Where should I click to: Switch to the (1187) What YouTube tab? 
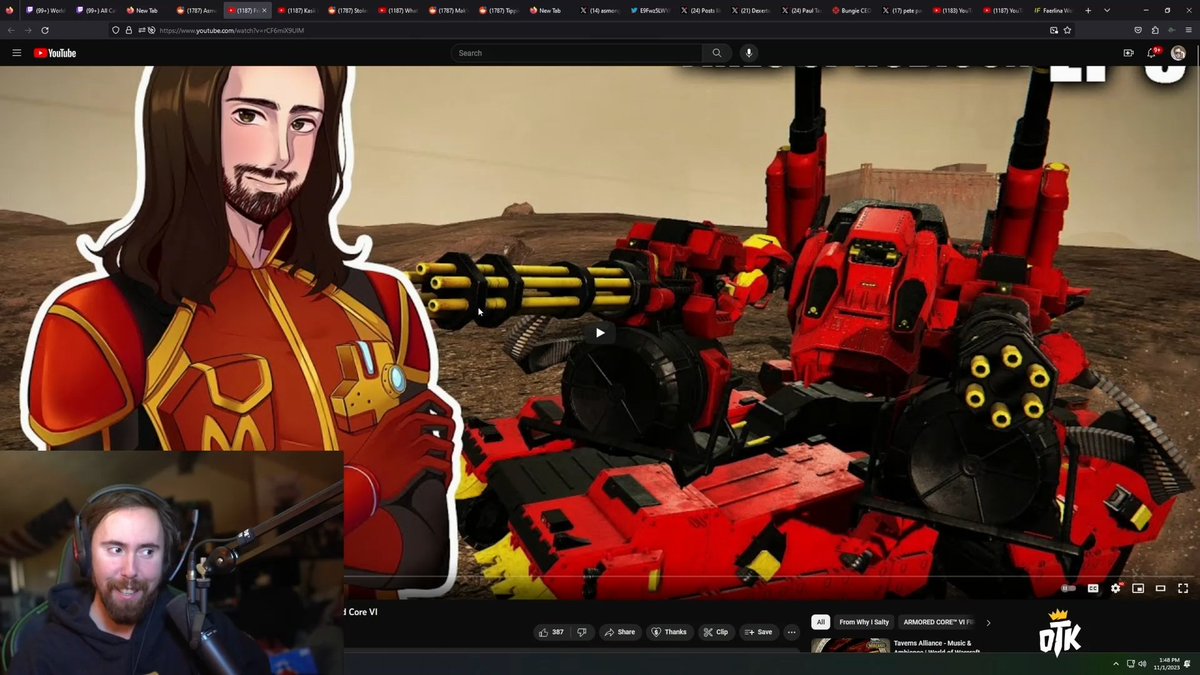398,10
